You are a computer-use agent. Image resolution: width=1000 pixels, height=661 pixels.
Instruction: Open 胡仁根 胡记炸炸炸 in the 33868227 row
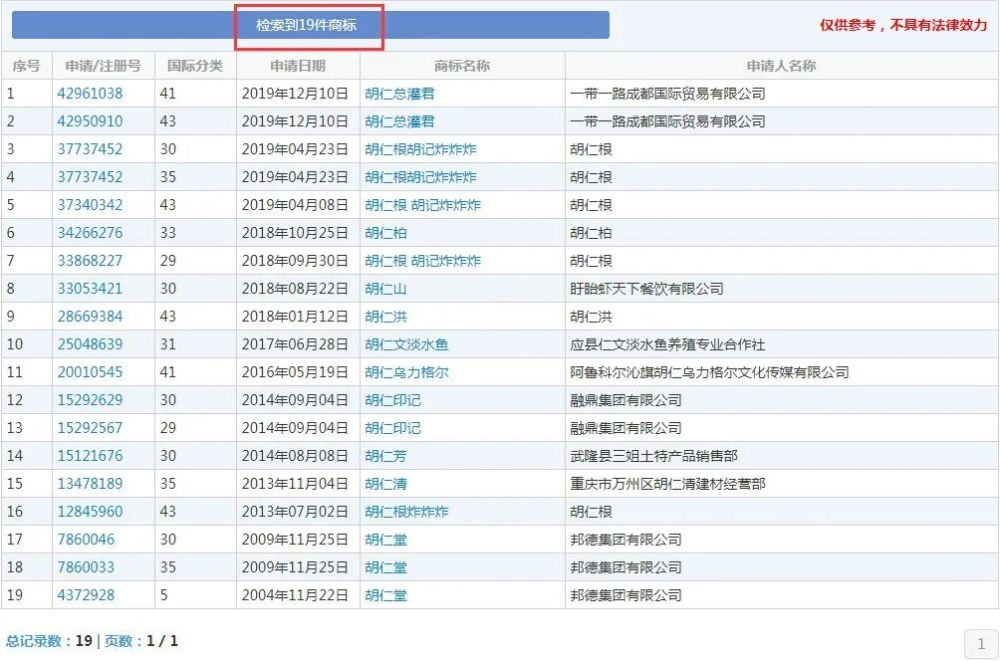click(x=423, y=260)
